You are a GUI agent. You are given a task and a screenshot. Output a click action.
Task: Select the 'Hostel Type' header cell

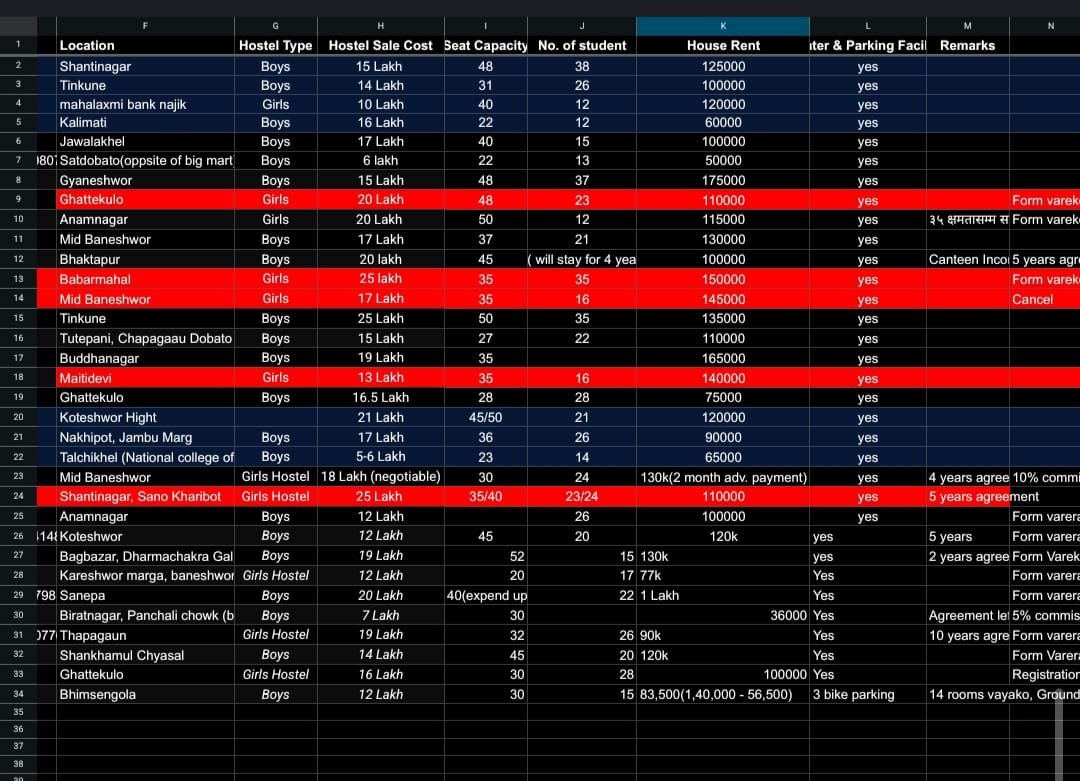(x=276, y=45)
